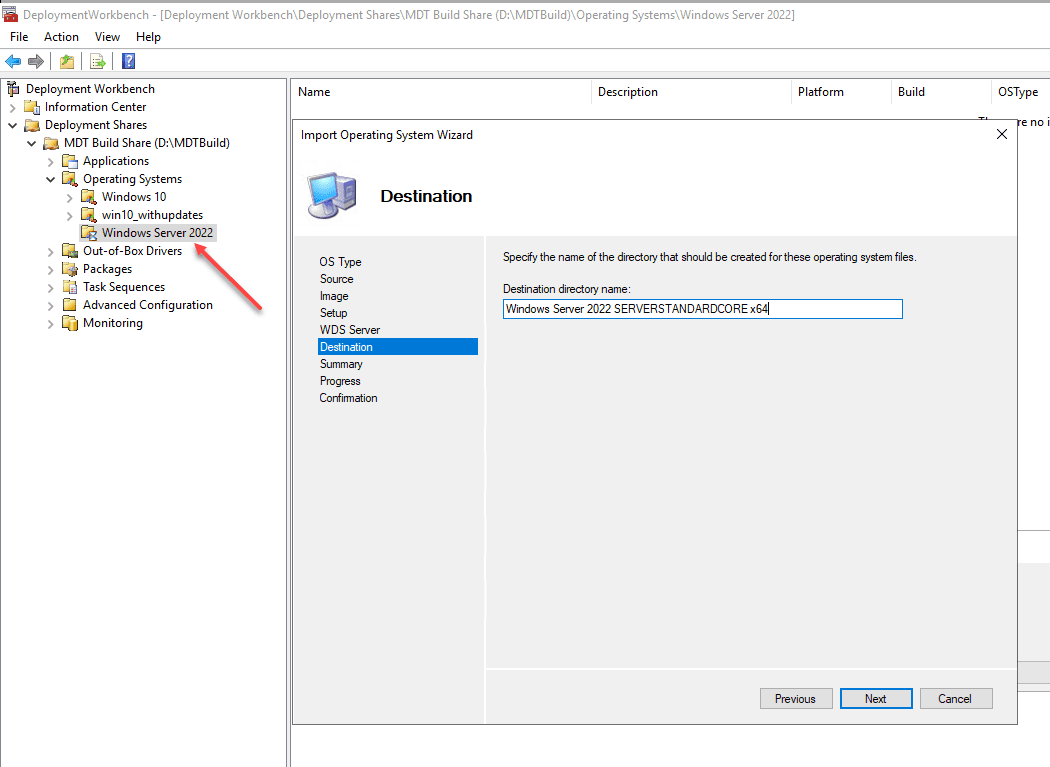This screenshot has height=767, width=1050.
Task: Click the Summary wizard step
Action: pyautogui.click(x=341, y=364)
